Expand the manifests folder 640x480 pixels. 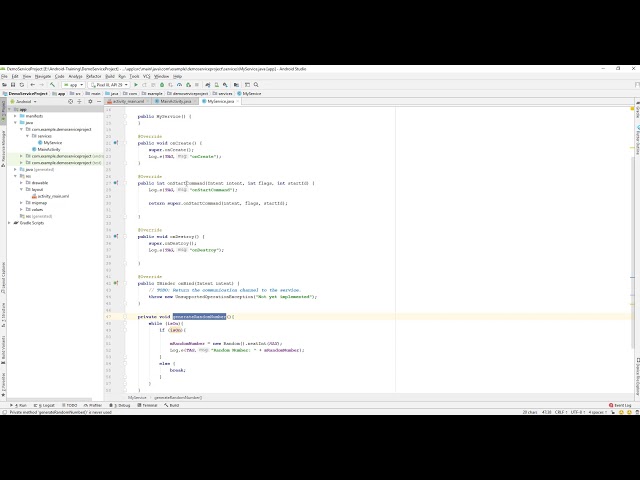tap(16, 116)
